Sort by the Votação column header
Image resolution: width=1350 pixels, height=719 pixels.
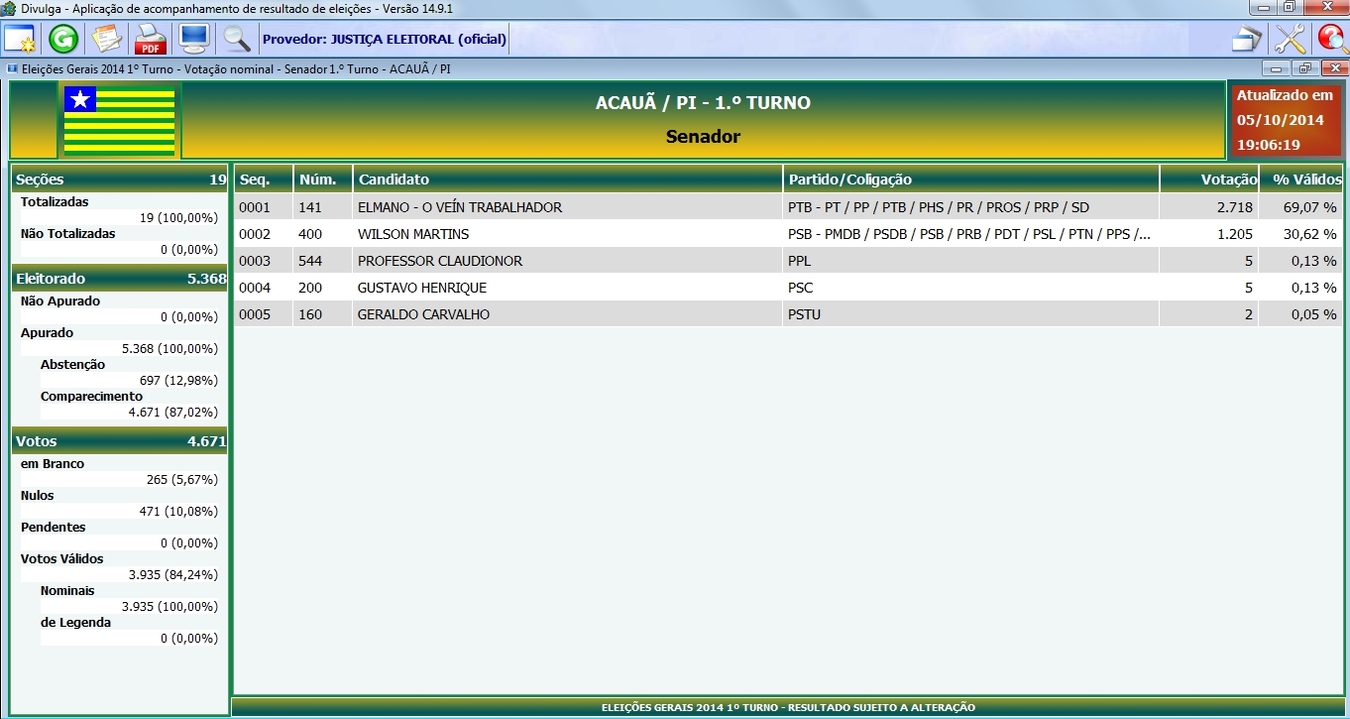pyautogui.click(x=1210, y=179)
